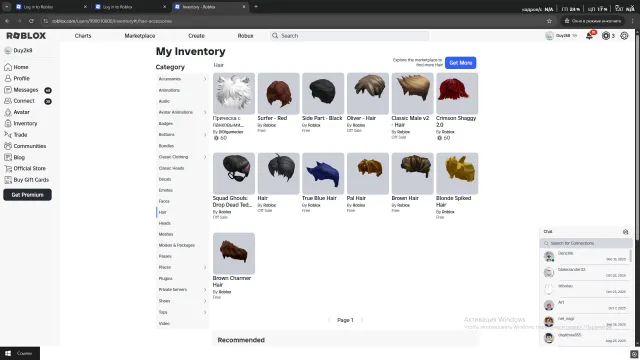Switch to the Inventory - Roblox tab
Viewport: 640px width, 360px height.
pos(210,7)
